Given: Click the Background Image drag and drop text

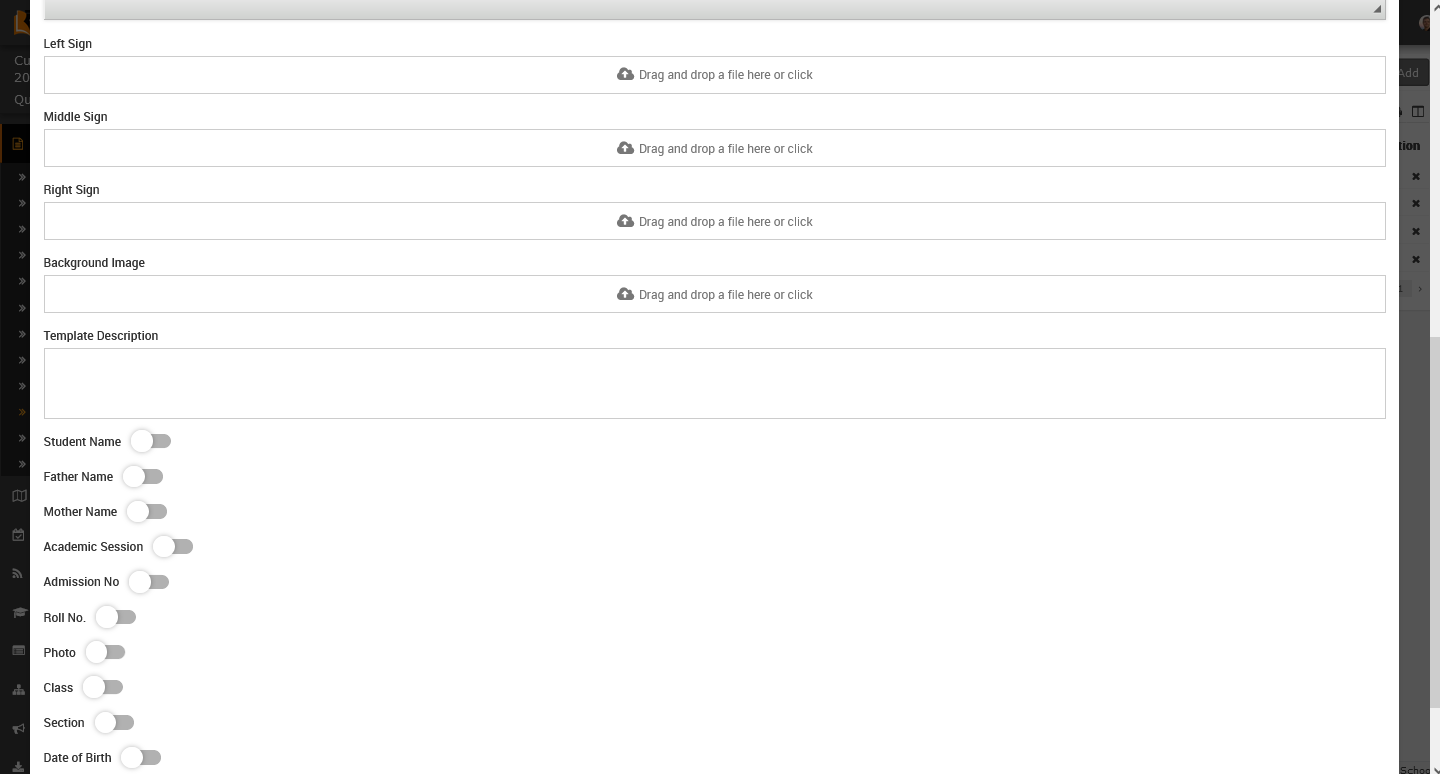Looking at the screenshot, I should pyautogui.click(x=725, y=295).
